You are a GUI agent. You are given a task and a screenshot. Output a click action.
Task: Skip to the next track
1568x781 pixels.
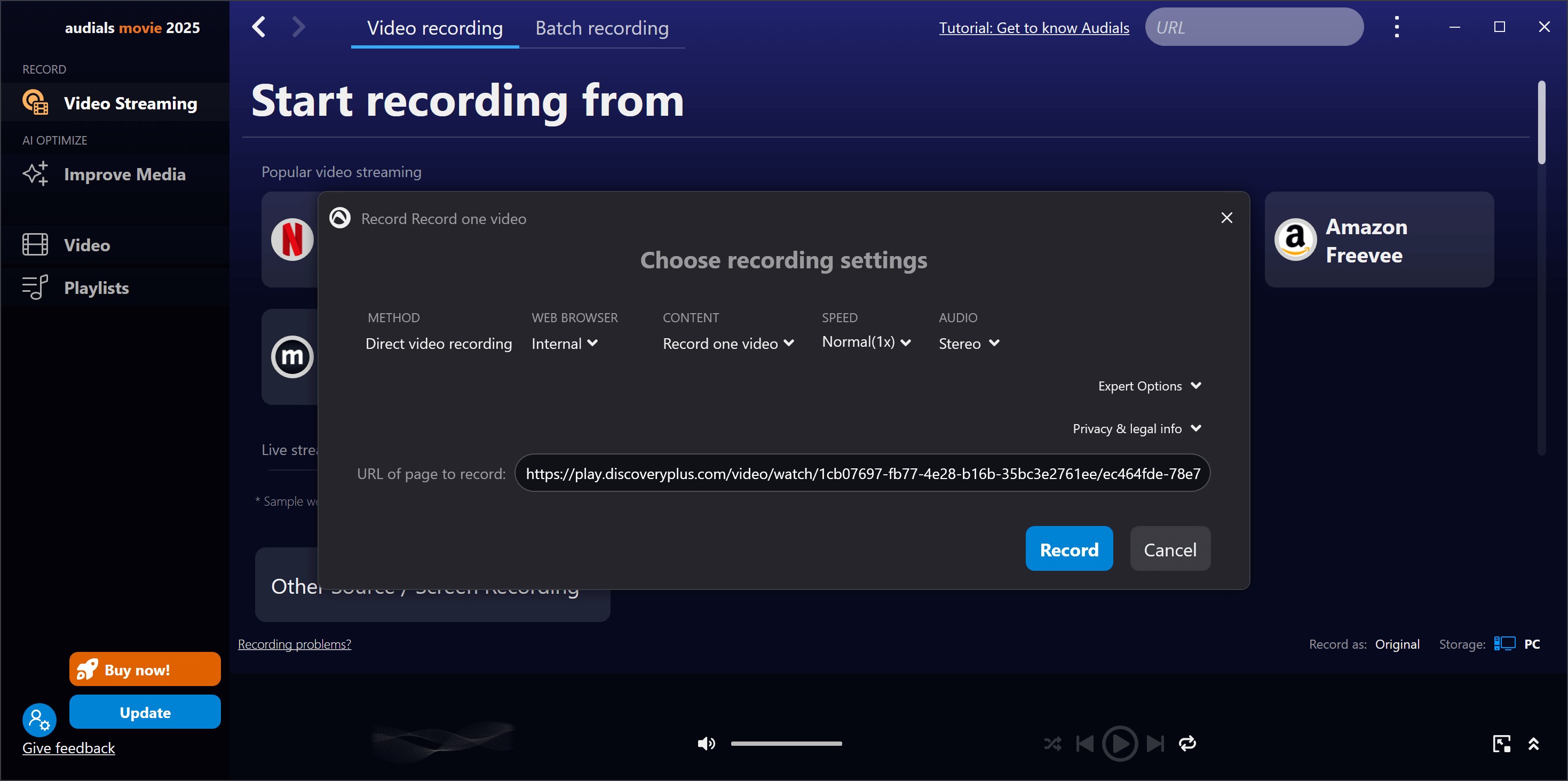(1155, 743)
